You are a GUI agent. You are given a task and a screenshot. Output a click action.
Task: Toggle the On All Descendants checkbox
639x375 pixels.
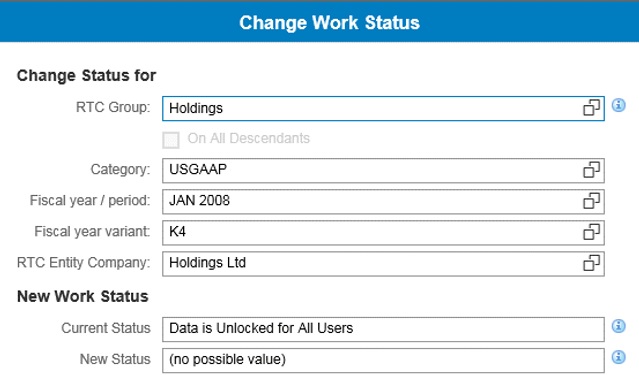click(x=171, y=140)
